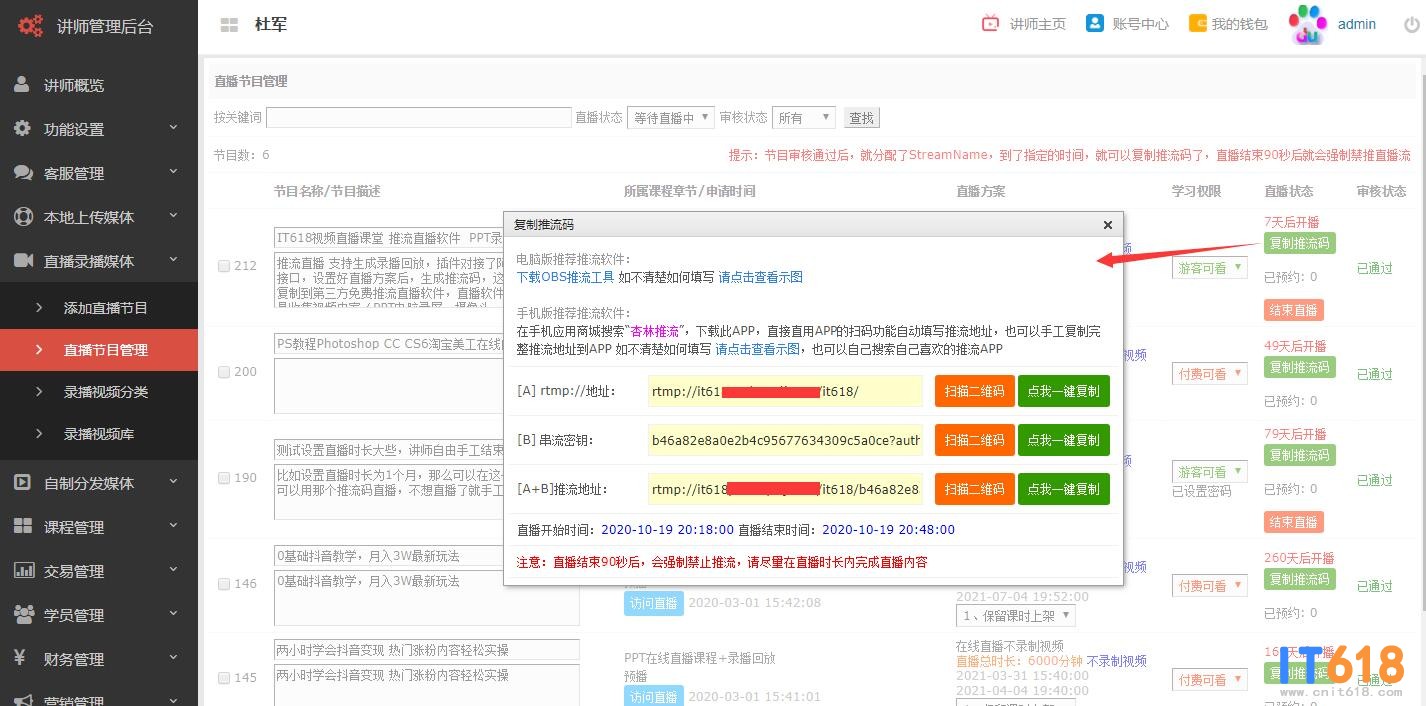Click the gear icon next to 功能设置
This screenshot has height=706, width=1426.
click(x=22, y=129)
